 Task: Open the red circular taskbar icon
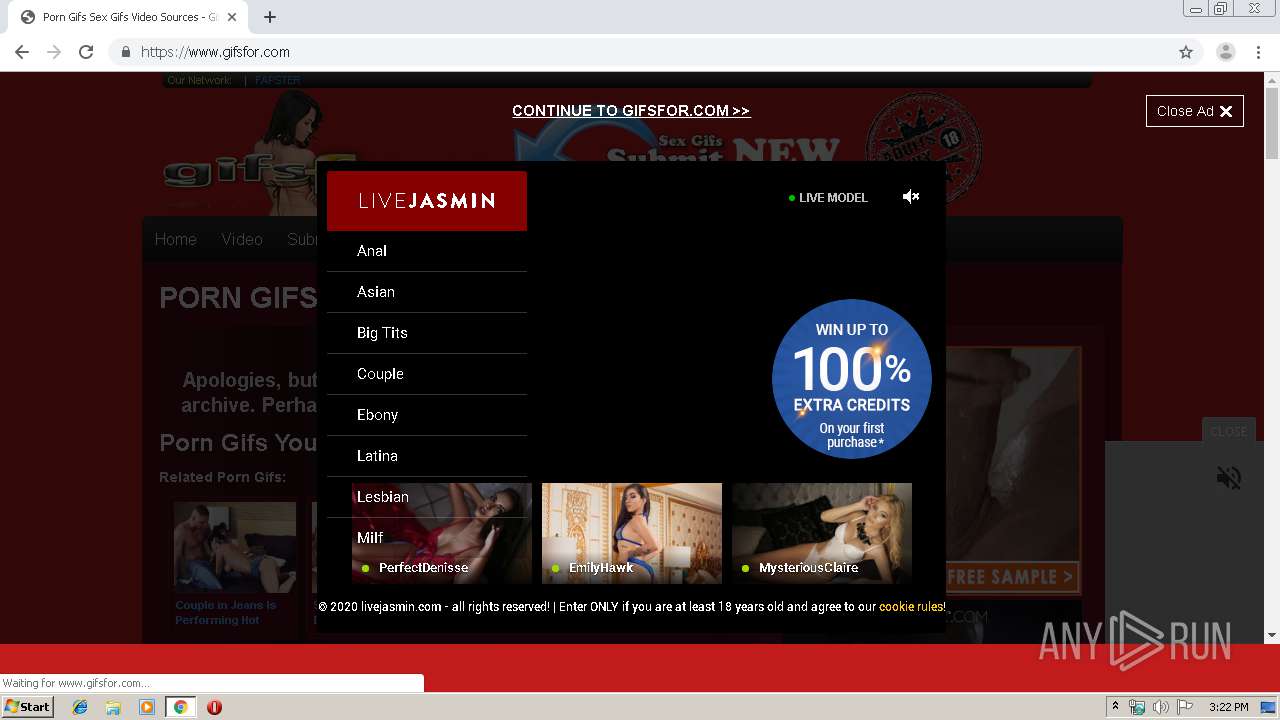[214, 707]
